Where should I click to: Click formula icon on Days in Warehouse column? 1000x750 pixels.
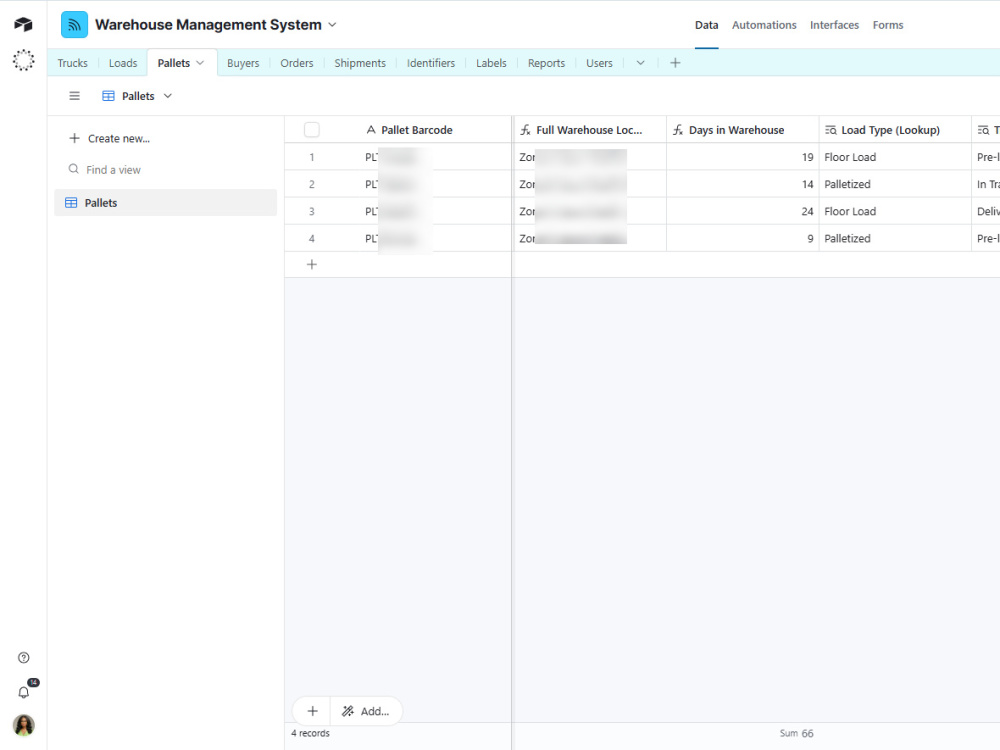click(678, 129)
